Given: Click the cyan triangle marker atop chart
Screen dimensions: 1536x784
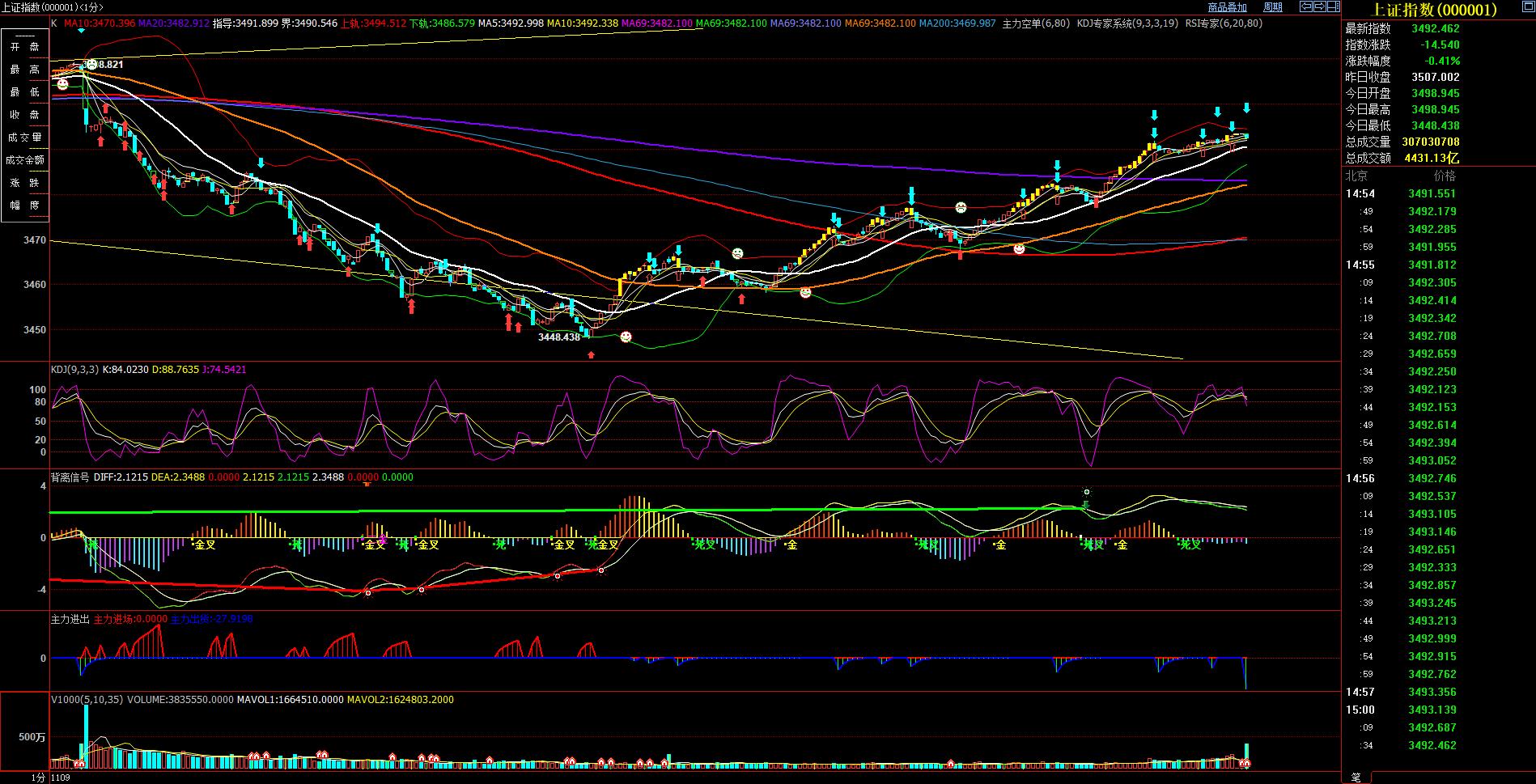Looking at the screenshot, I should tap(81, 31).
